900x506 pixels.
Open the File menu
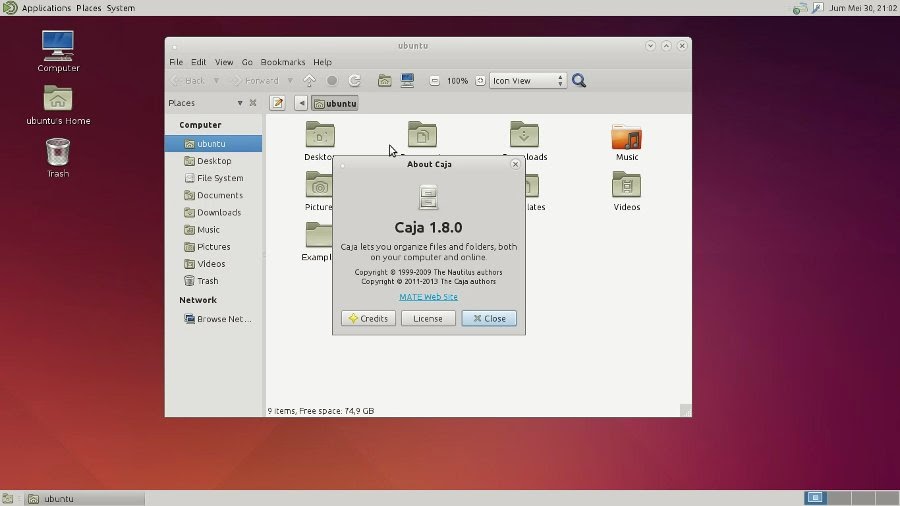[x=176, y=62]
